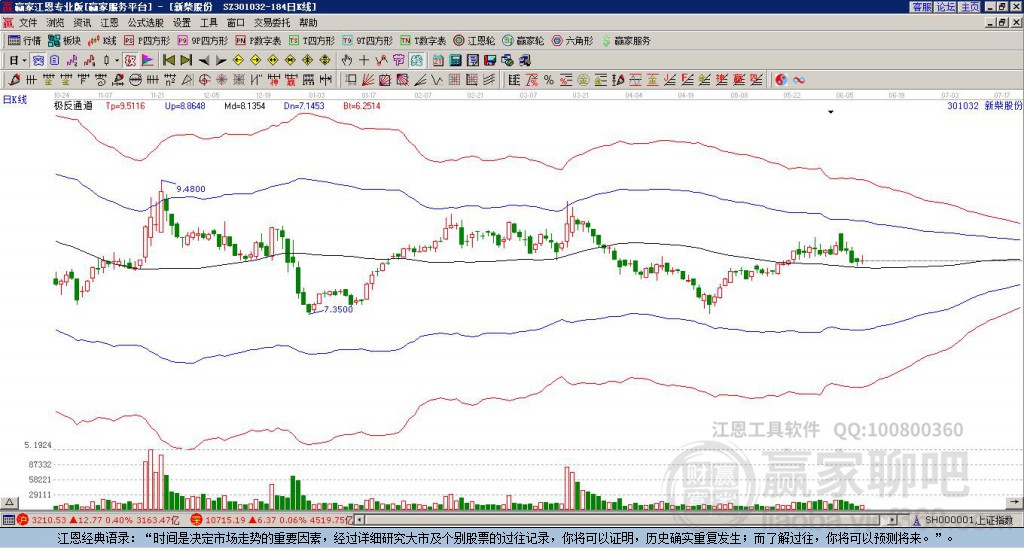Click the 论坛 forum link
Viewport: 1024px width, 548px height.
[x=946, y=7]
